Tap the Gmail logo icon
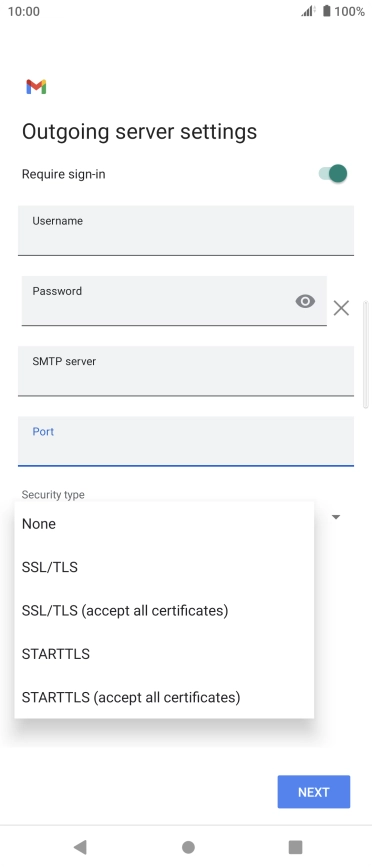 pos(36,87)
